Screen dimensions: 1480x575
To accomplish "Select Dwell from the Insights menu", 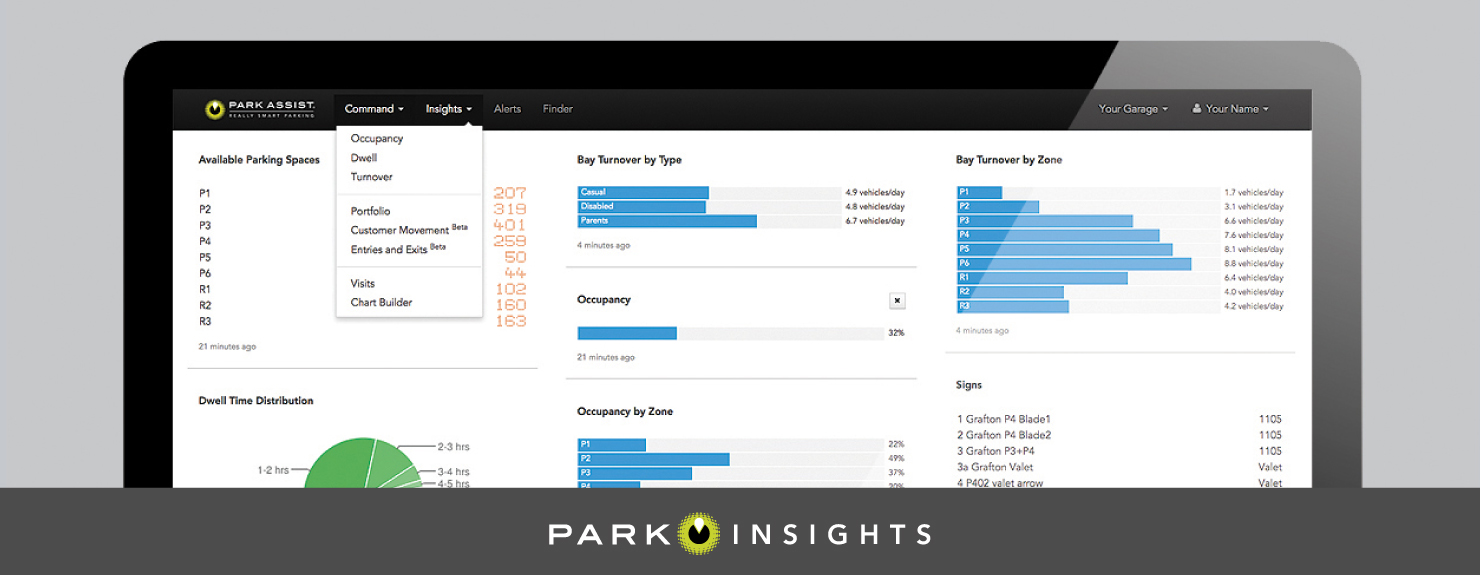I will point(363,158).
